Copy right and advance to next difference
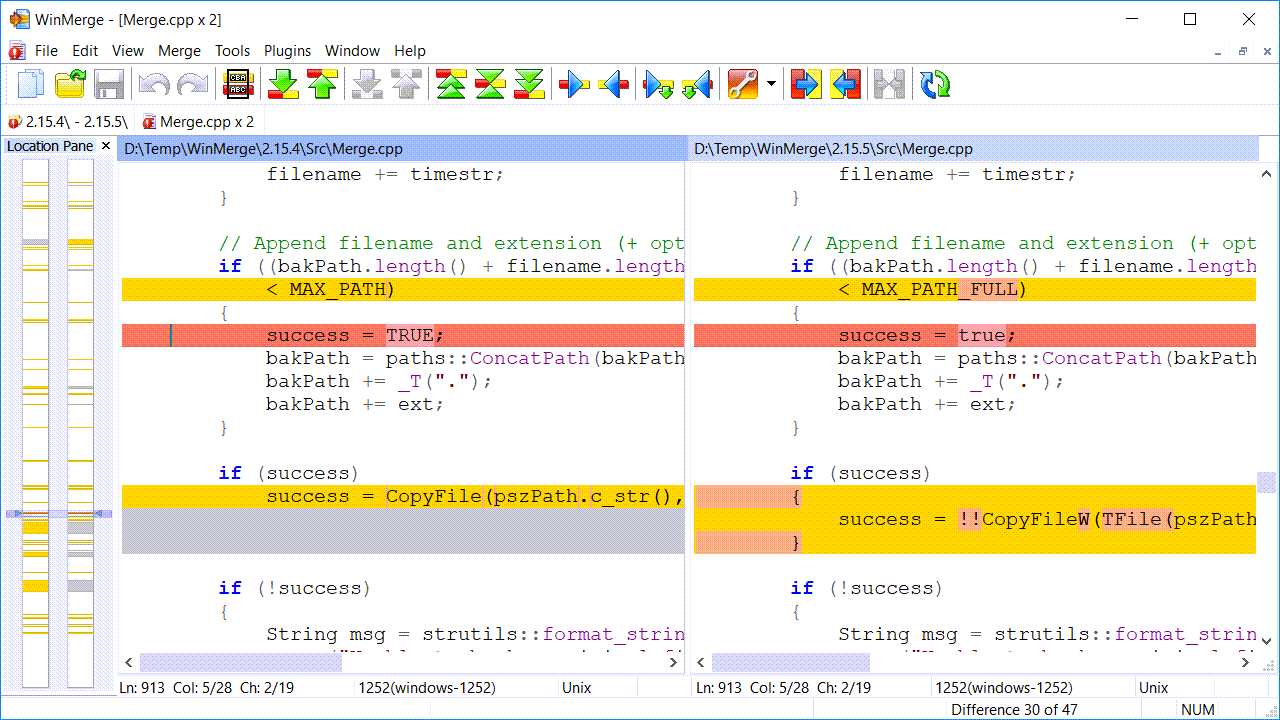This screenshot has height=720, width=1280. (x=658, y=84)
